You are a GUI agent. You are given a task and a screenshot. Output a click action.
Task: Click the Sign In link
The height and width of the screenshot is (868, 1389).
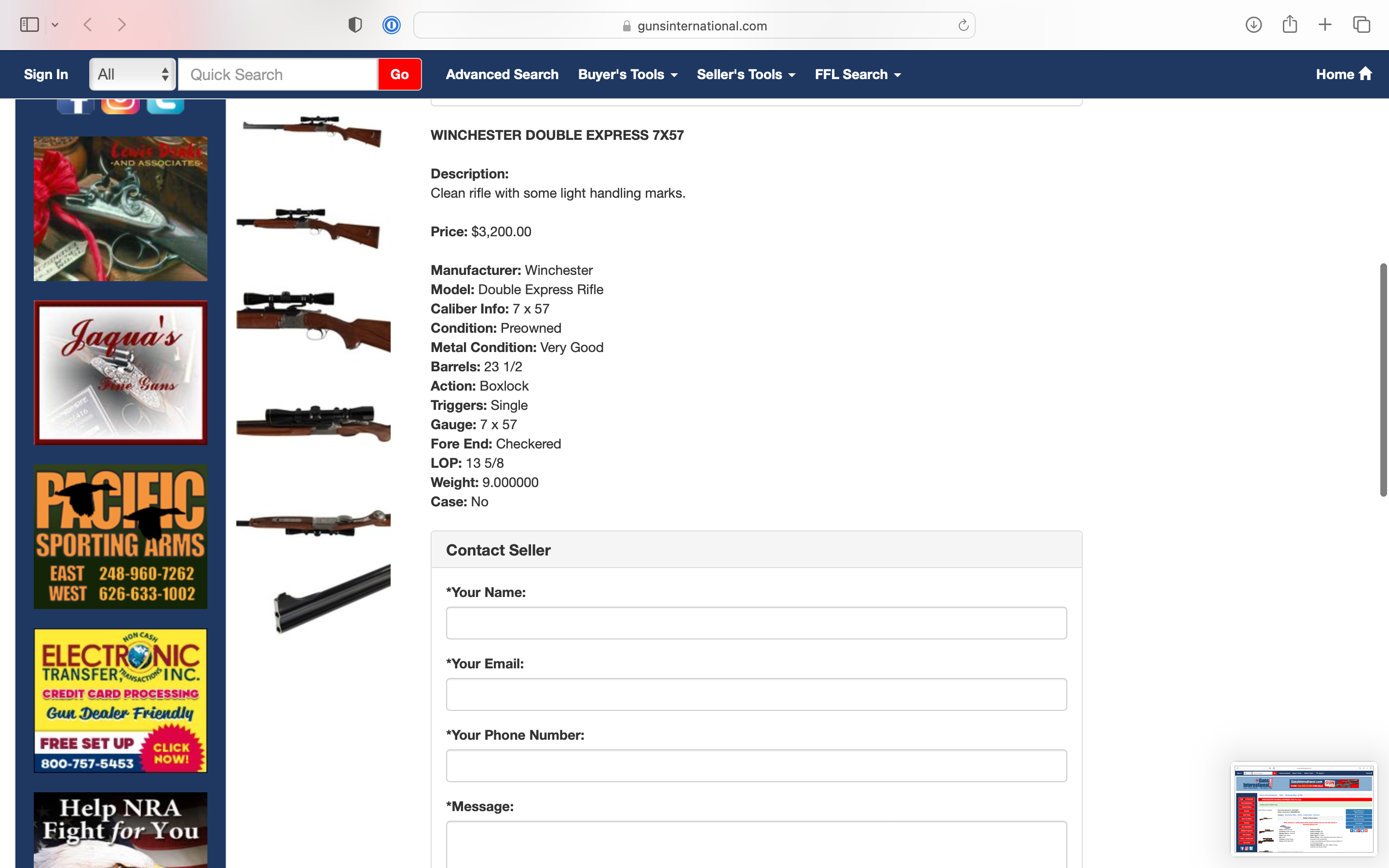[x=46, y=74]
